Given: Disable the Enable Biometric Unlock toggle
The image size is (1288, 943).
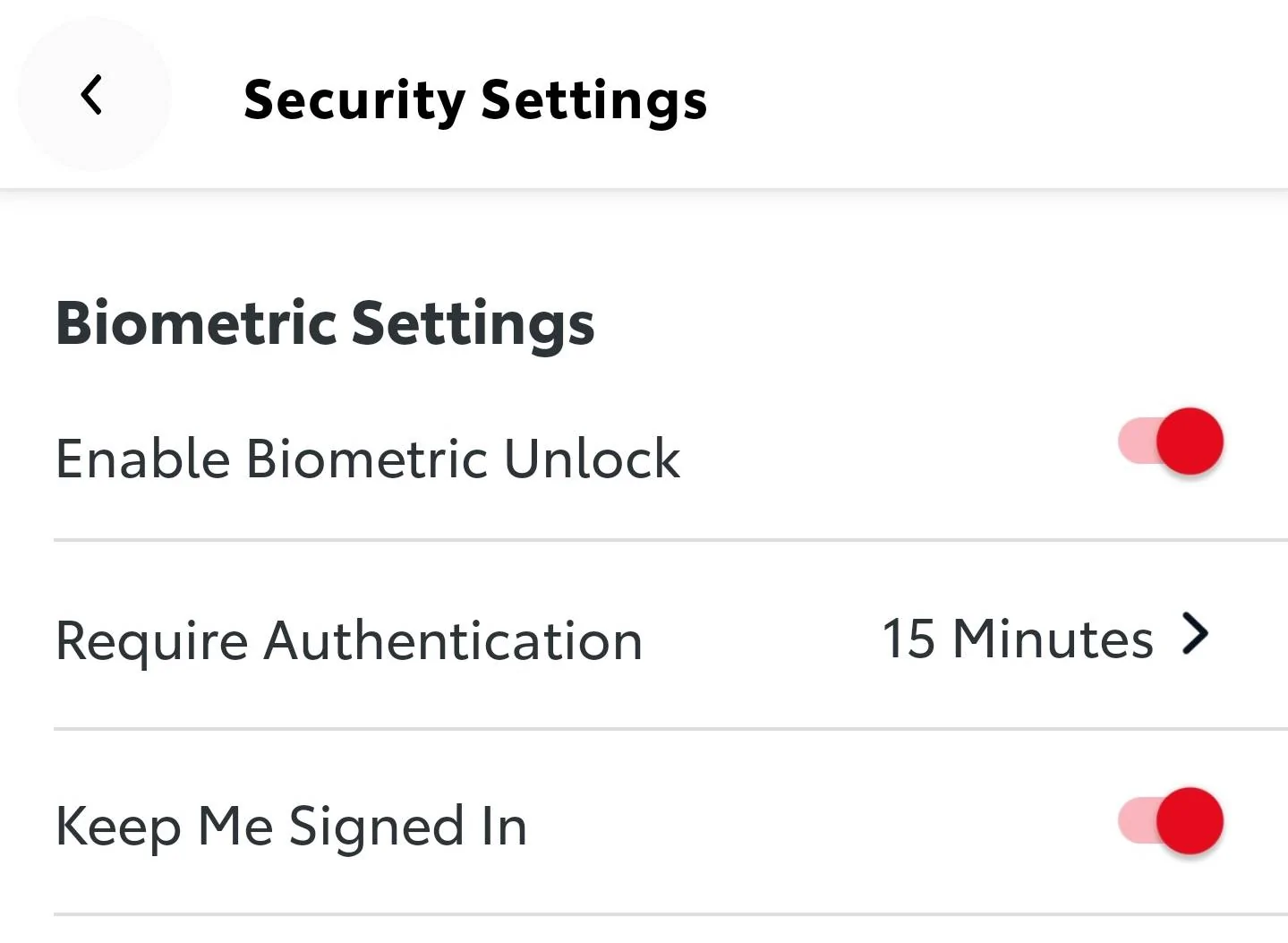Looking at the screenshot, I should [x=1171, y=441].
